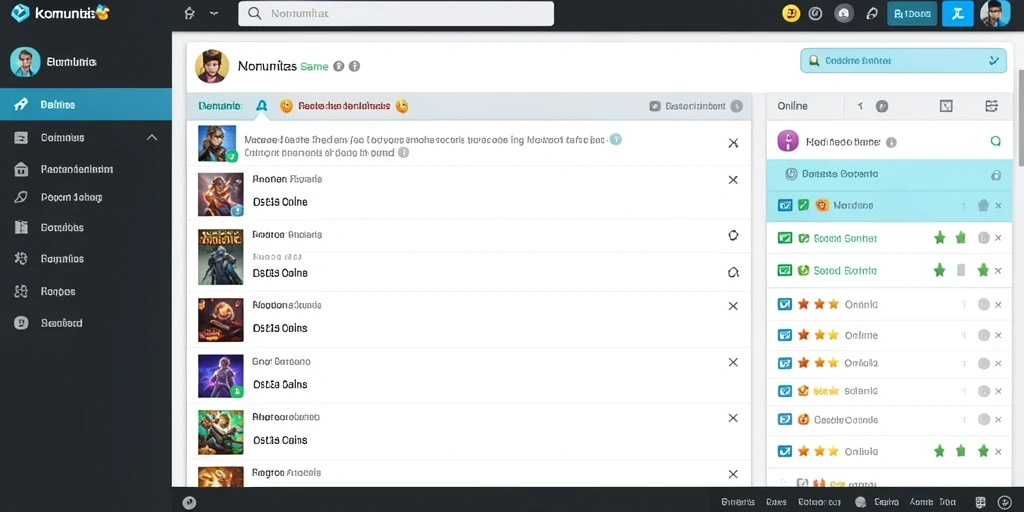Toggle the Sestoricinbent checkbox
The image size is (1024, 512).
[654, 106]
